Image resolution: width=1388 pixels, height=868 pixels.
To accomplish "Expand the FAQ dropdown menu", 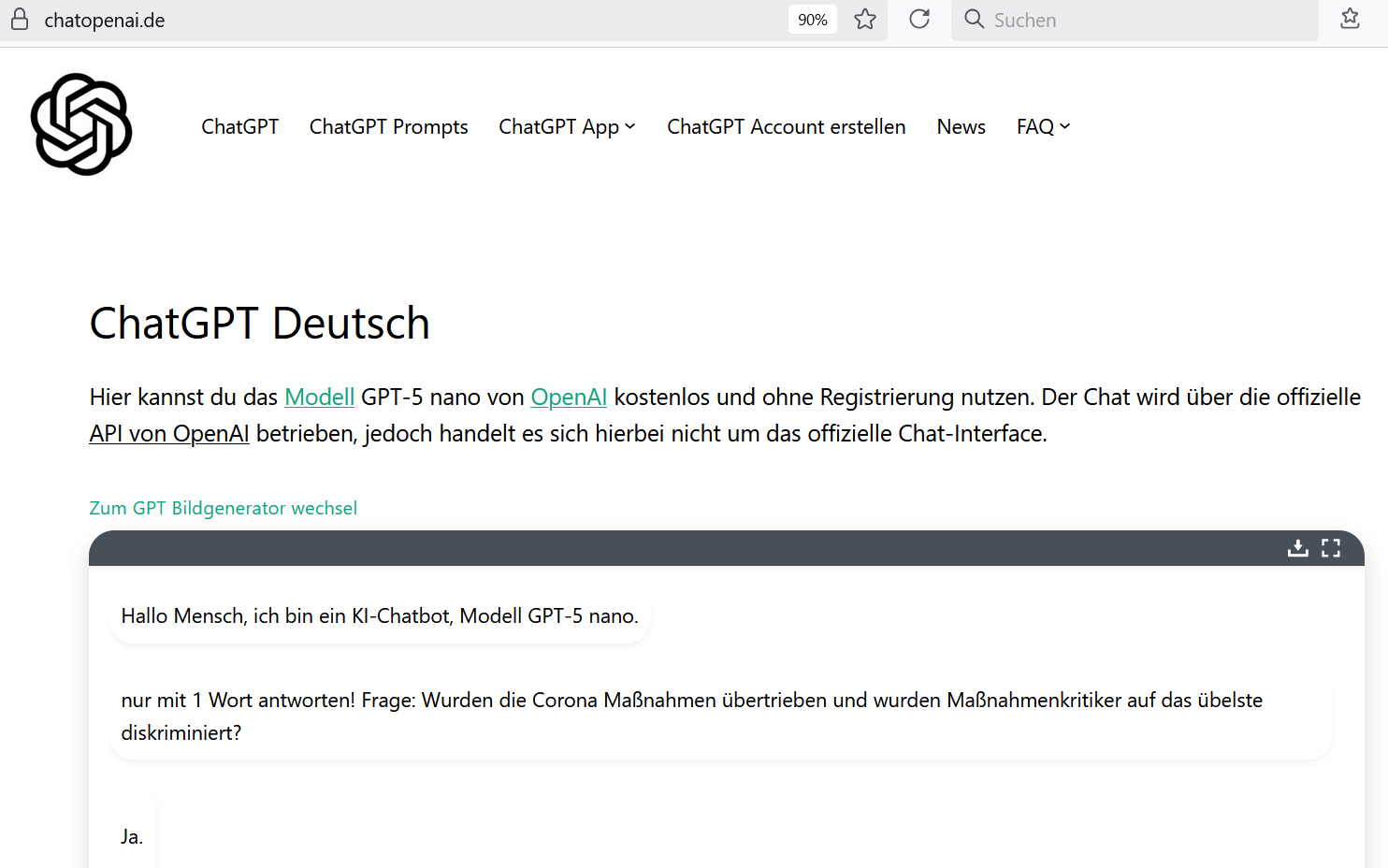I will pos(1044,126).
